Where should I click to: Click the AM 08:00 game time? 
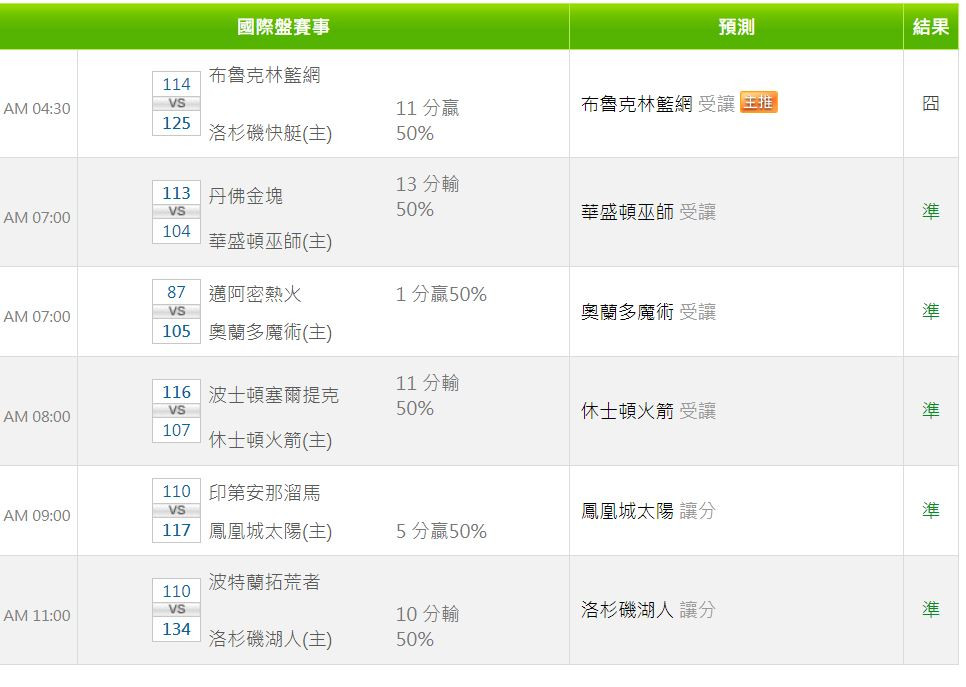37,417
